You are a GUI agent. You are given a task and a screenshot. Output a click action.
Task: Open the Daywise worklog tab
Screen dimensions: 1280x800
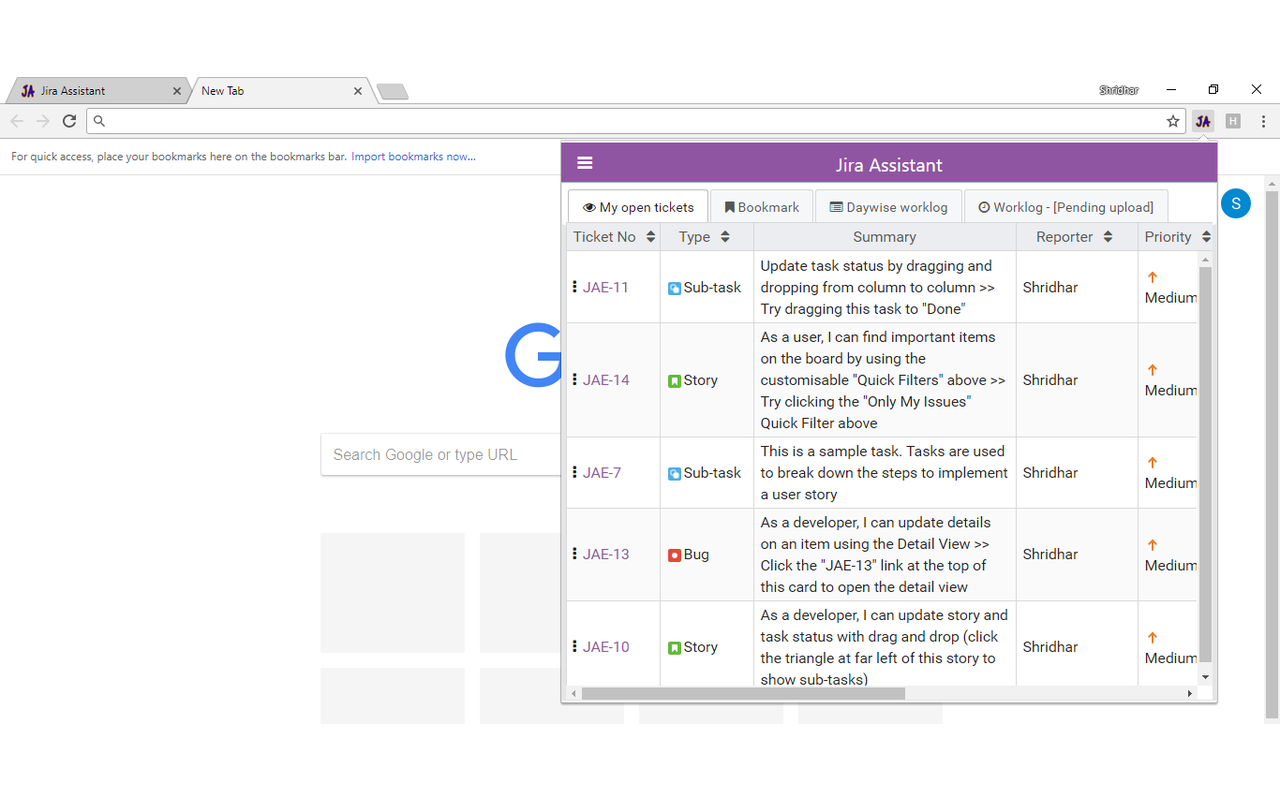[889, 207]
